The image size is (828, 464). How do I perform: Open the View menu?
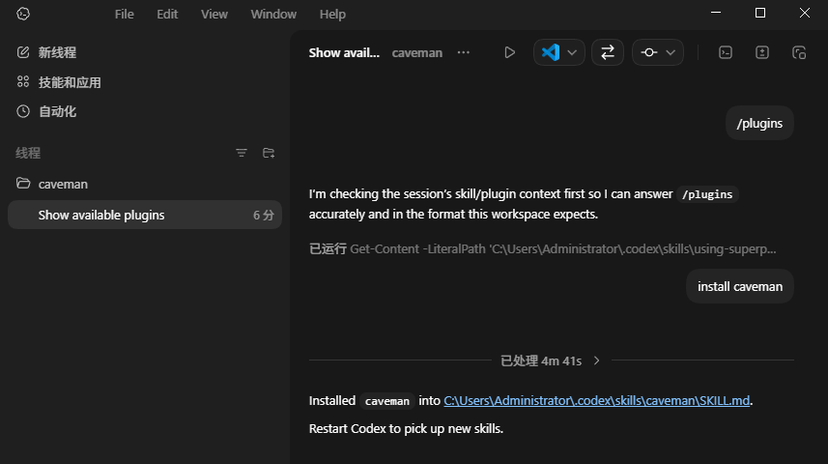tap(214, 14)
